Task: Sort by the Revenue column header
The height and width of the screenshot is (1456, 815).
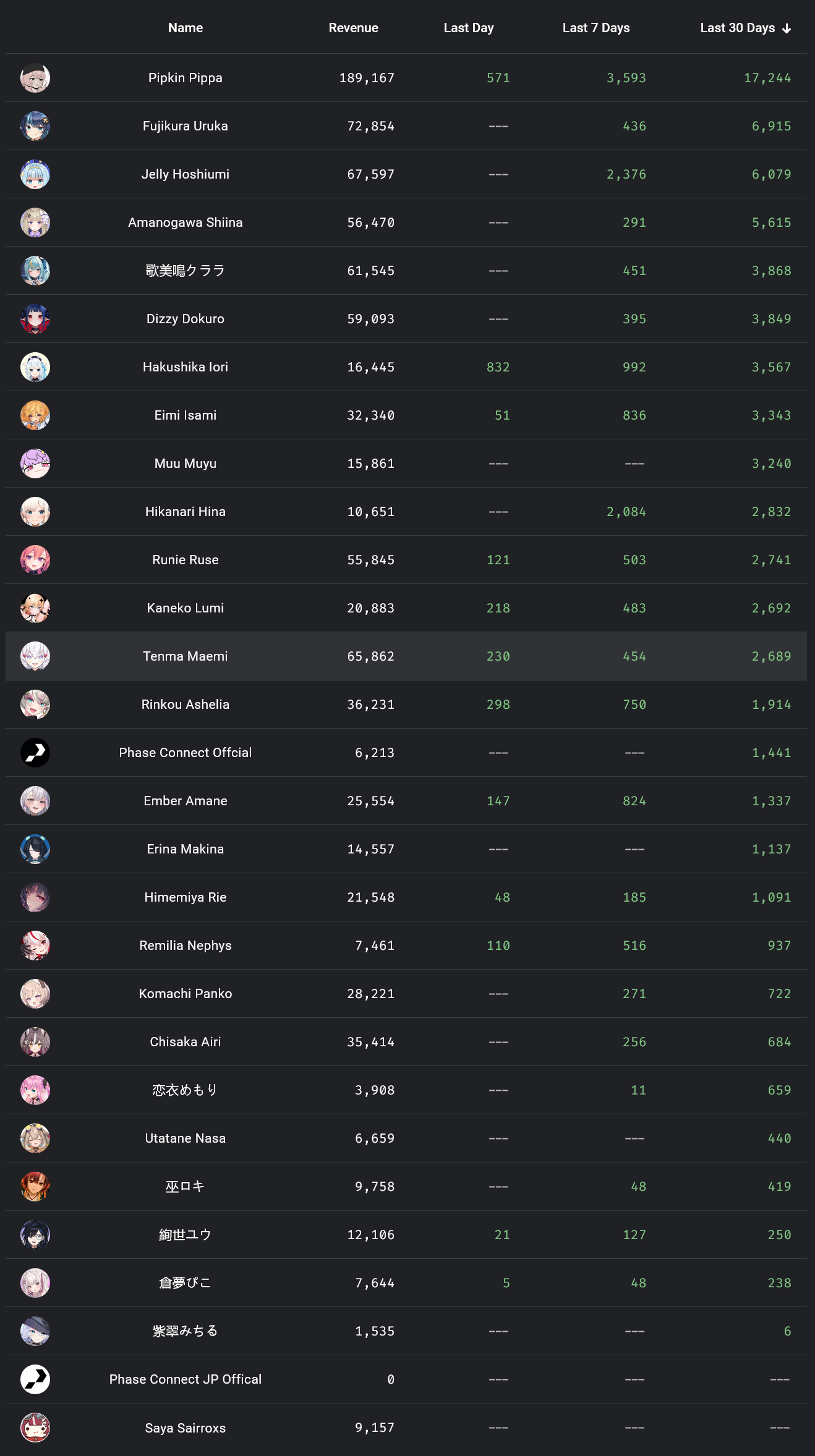Action: [x=353, y=28]
